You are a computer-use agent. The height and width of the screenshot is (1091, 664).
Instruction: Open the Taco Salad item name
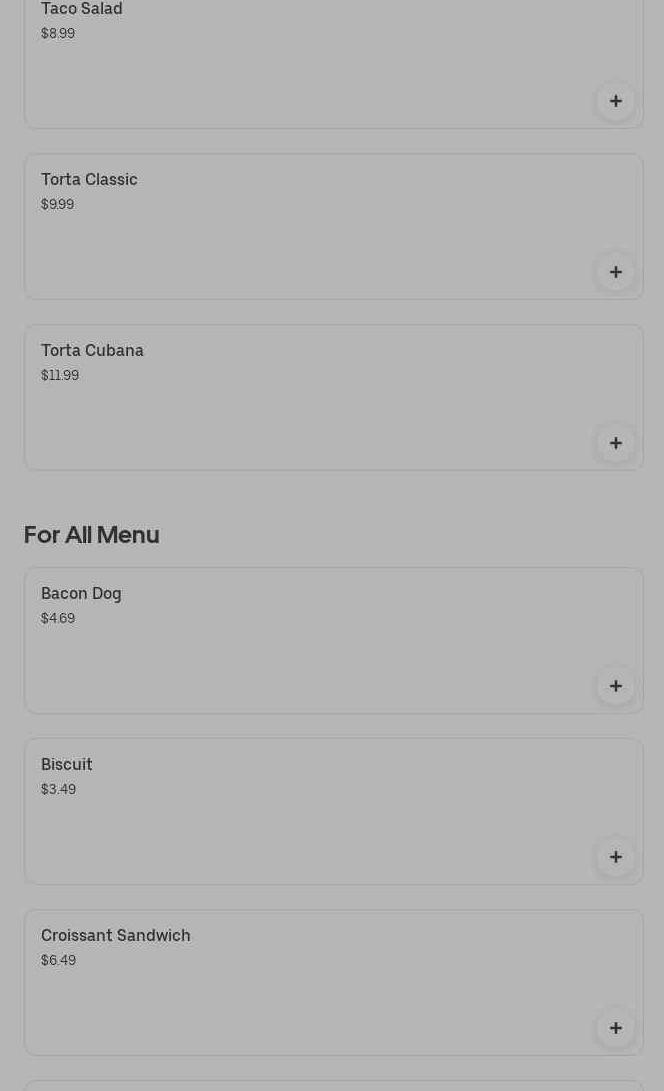coord(82,9)
